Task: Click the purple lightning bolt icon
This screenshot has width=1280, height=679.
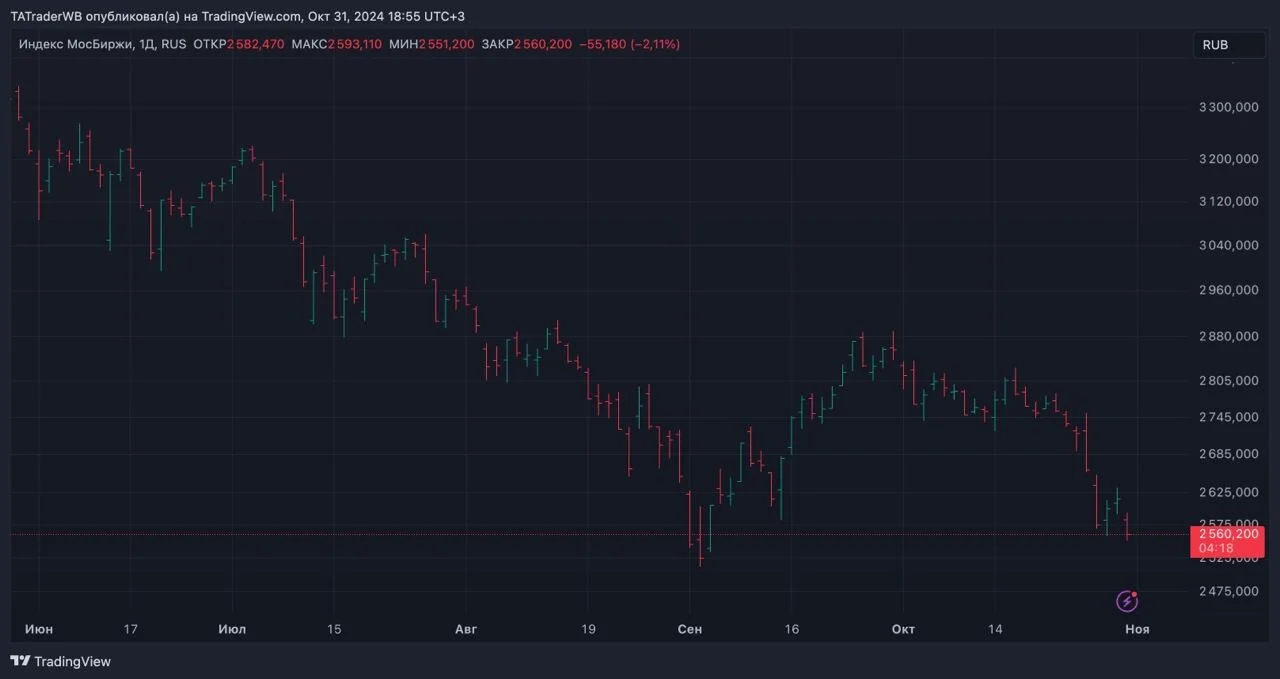Action: coord(1127,601)
